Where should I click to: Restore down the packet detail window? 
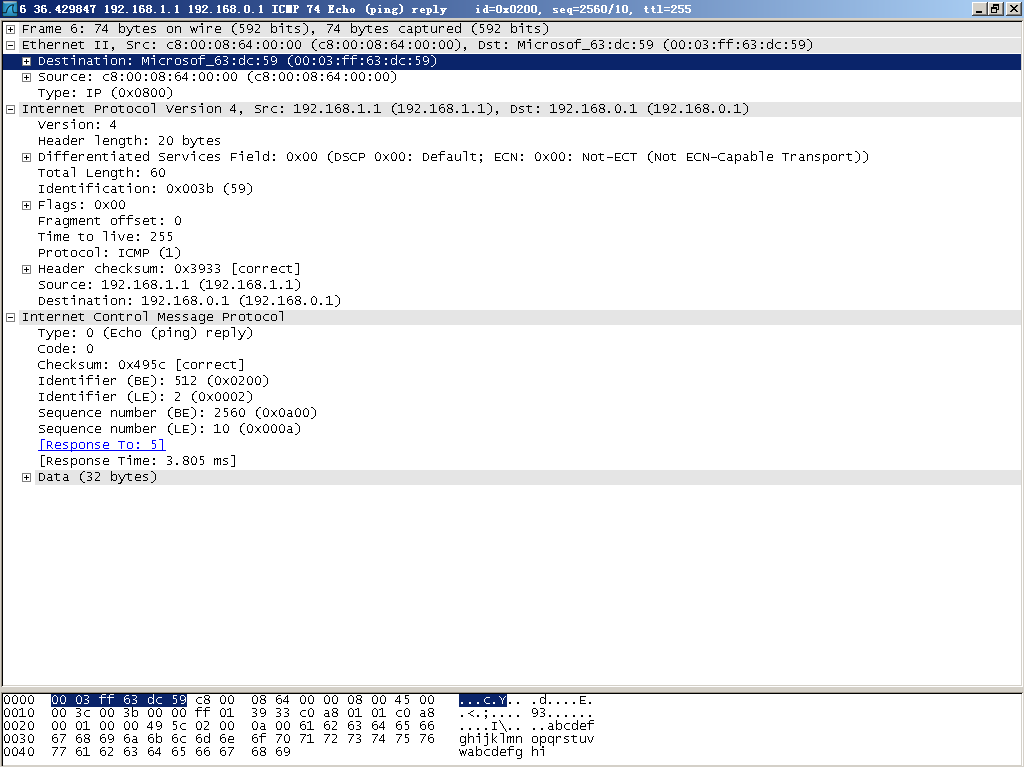995,8
